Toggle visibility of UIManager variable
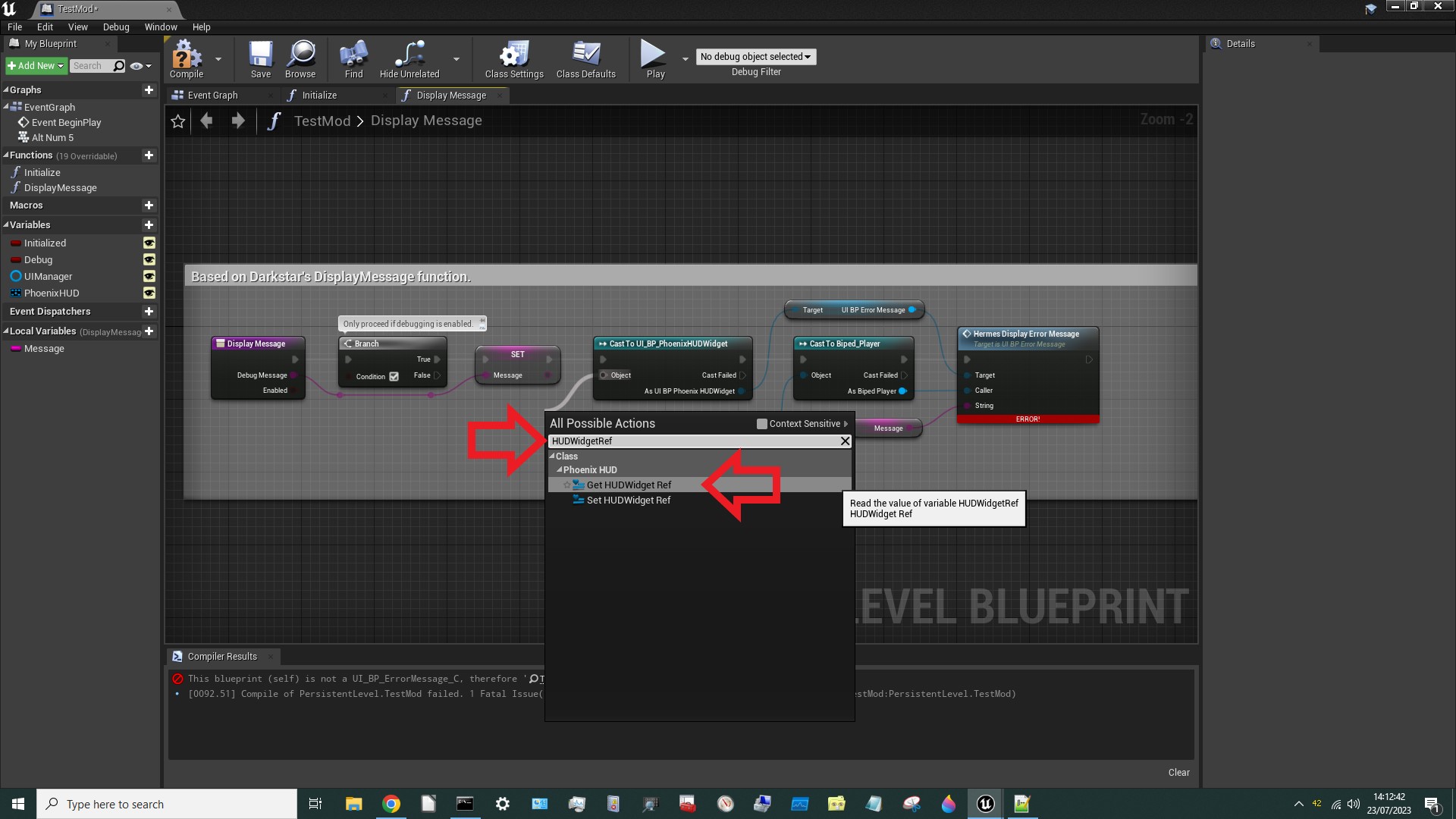This screenshot has height=819, width=1456. point(149,277)
